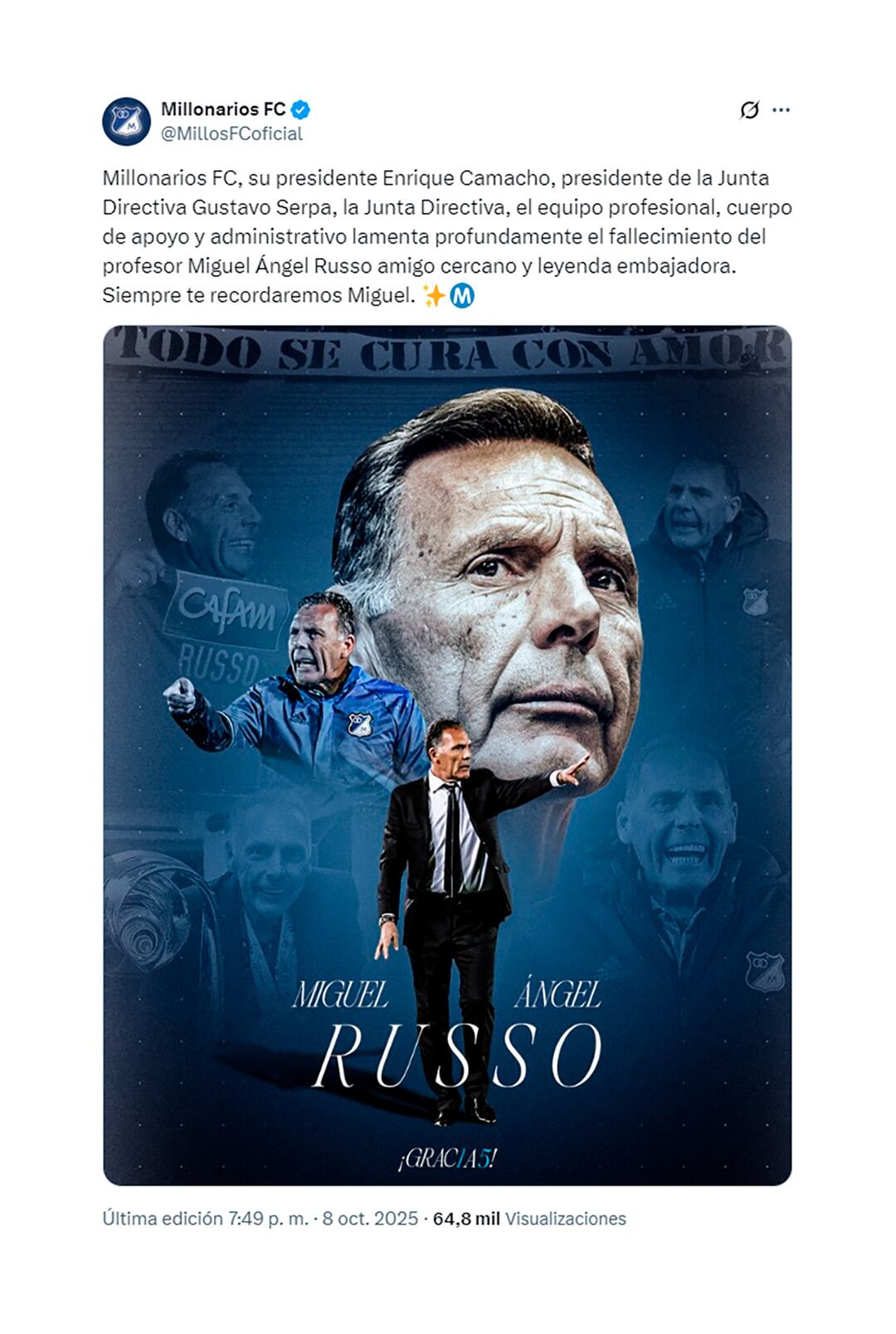Open the Miguel Ángel Russo tribute image
Screen dimensions: 896x1334
point(447,755)
